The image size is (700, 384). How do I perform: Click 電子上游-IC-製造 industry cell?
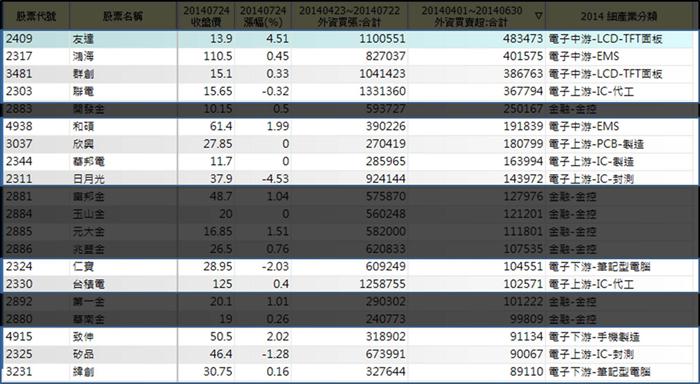pos(591,161)
